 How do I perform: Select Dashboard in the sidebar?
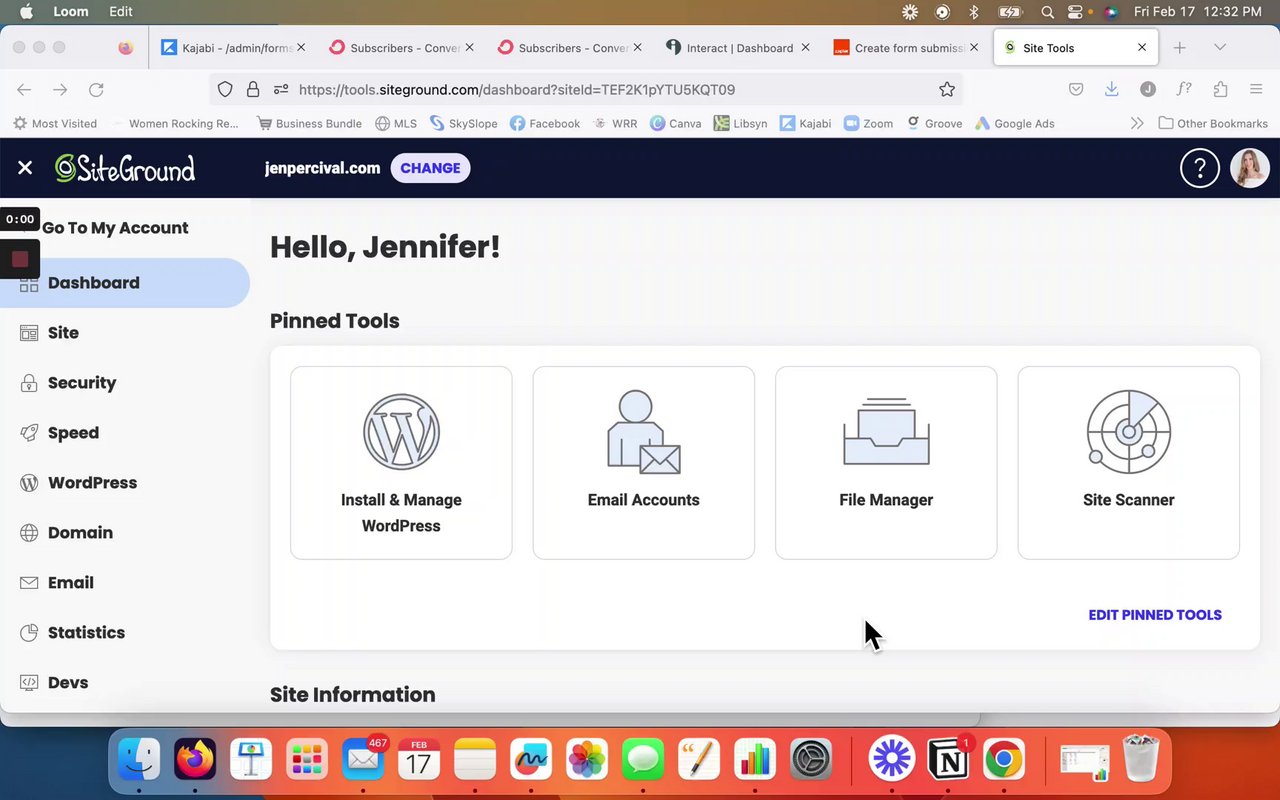pyautogui.click(x=125, y=283)
